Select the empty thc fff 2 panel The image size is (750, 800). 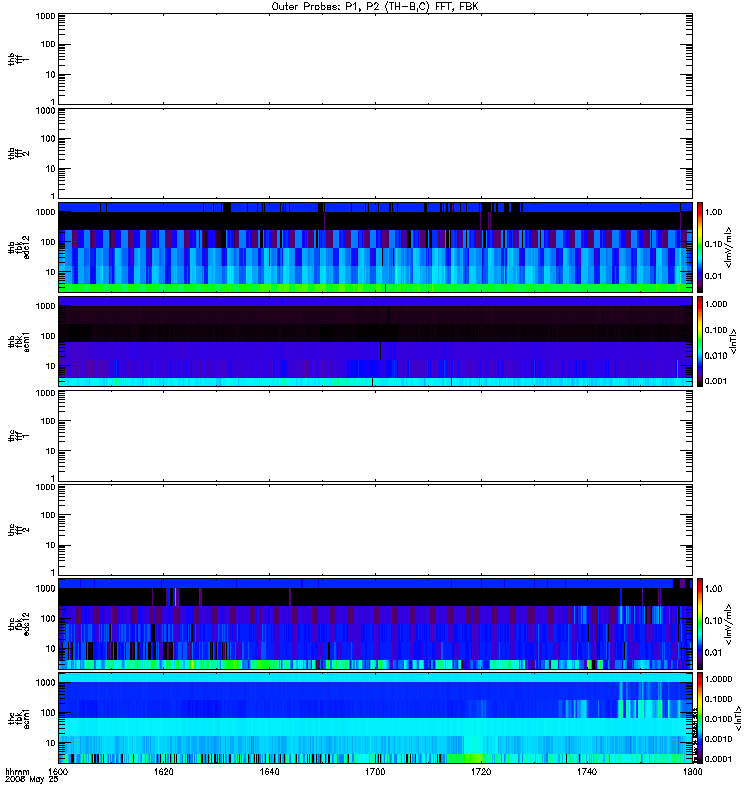click(375, 530)
